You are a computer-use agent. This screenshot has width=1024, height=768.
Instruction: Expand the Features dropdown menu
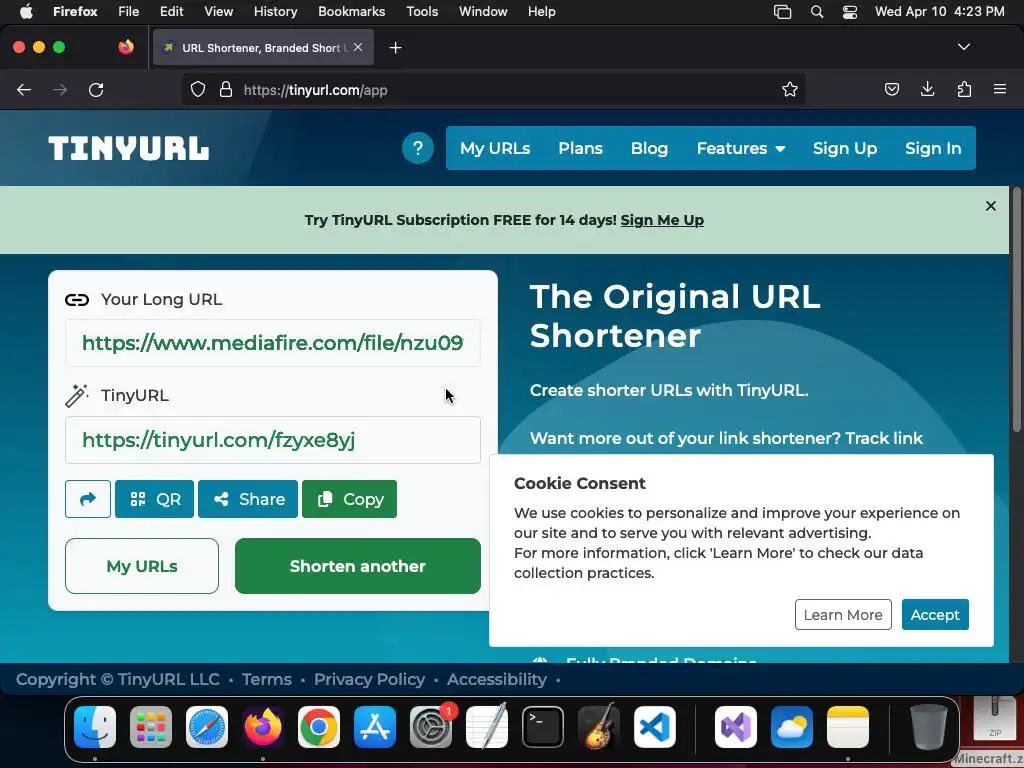point(741,148)
